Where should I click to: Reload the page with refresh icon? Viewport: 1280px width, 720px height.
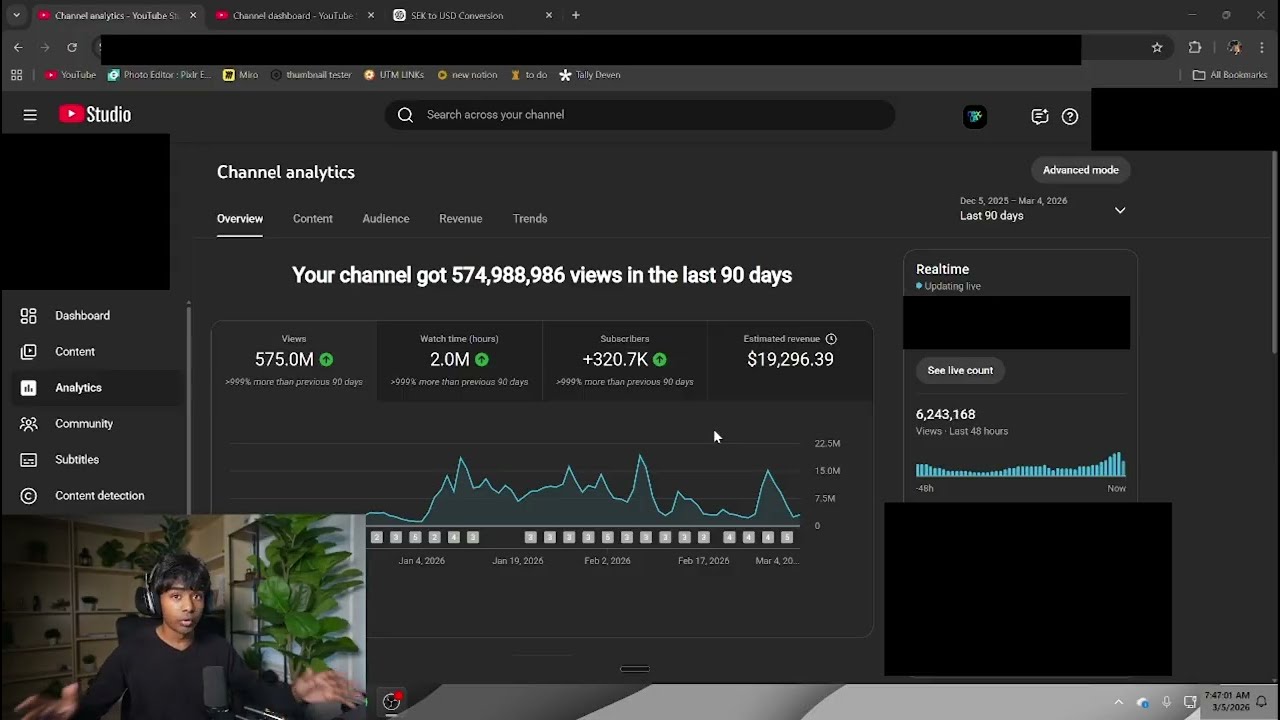[x=72, y=47]
